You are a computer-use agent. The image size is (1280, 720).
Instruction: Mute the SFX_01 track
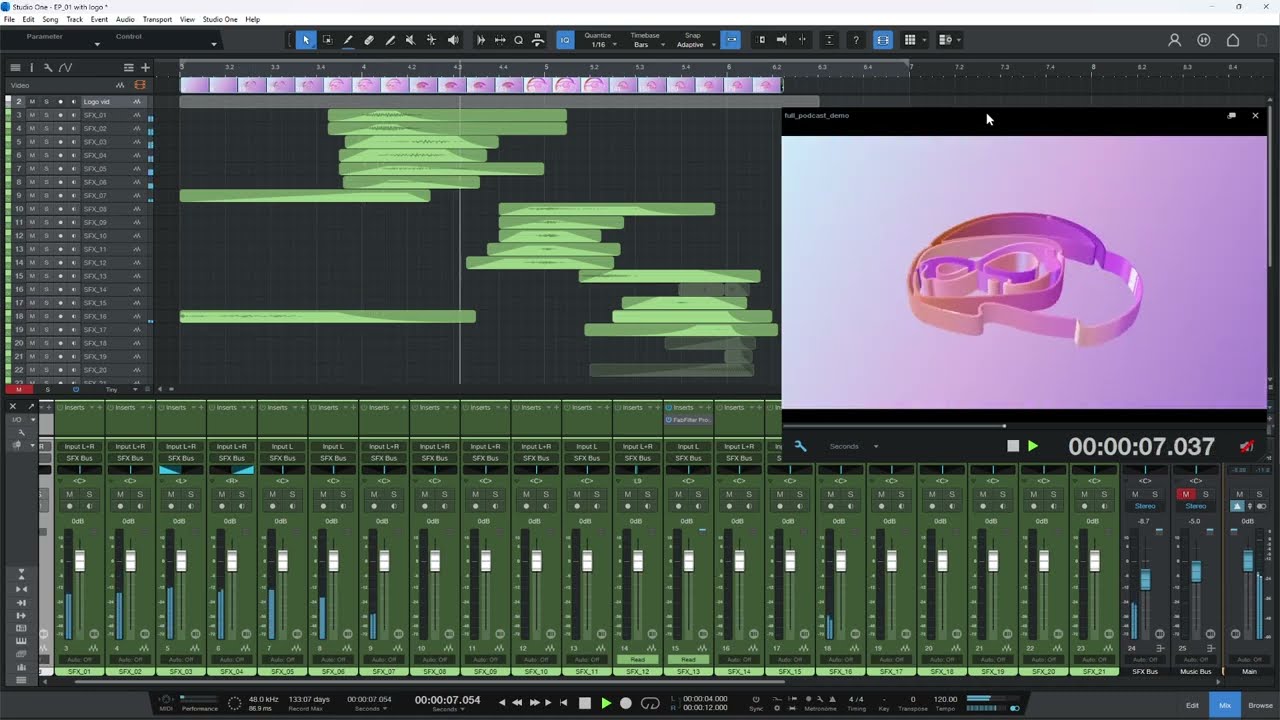pos(32,115)
